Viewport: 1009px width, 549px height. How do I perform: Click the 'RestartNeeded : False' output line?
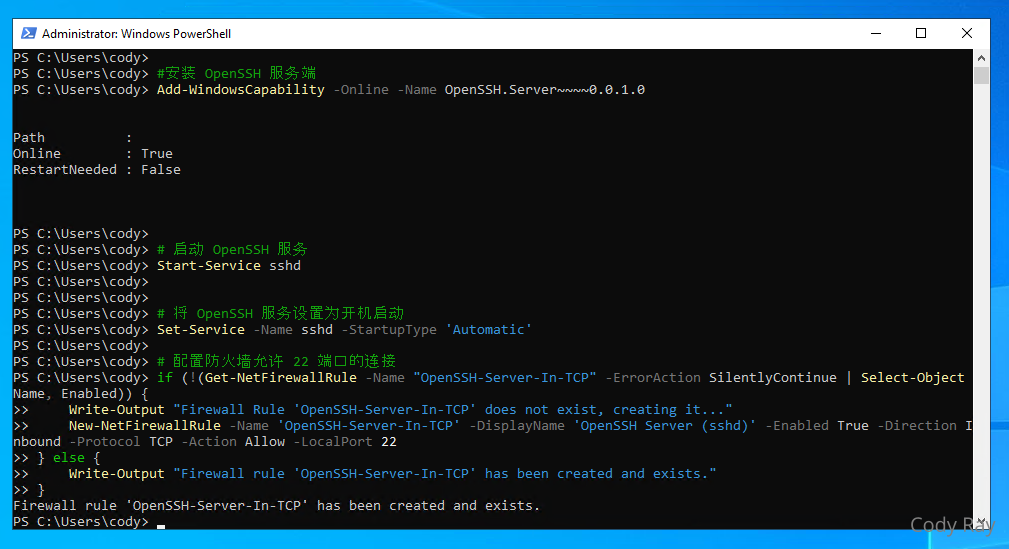97,170
